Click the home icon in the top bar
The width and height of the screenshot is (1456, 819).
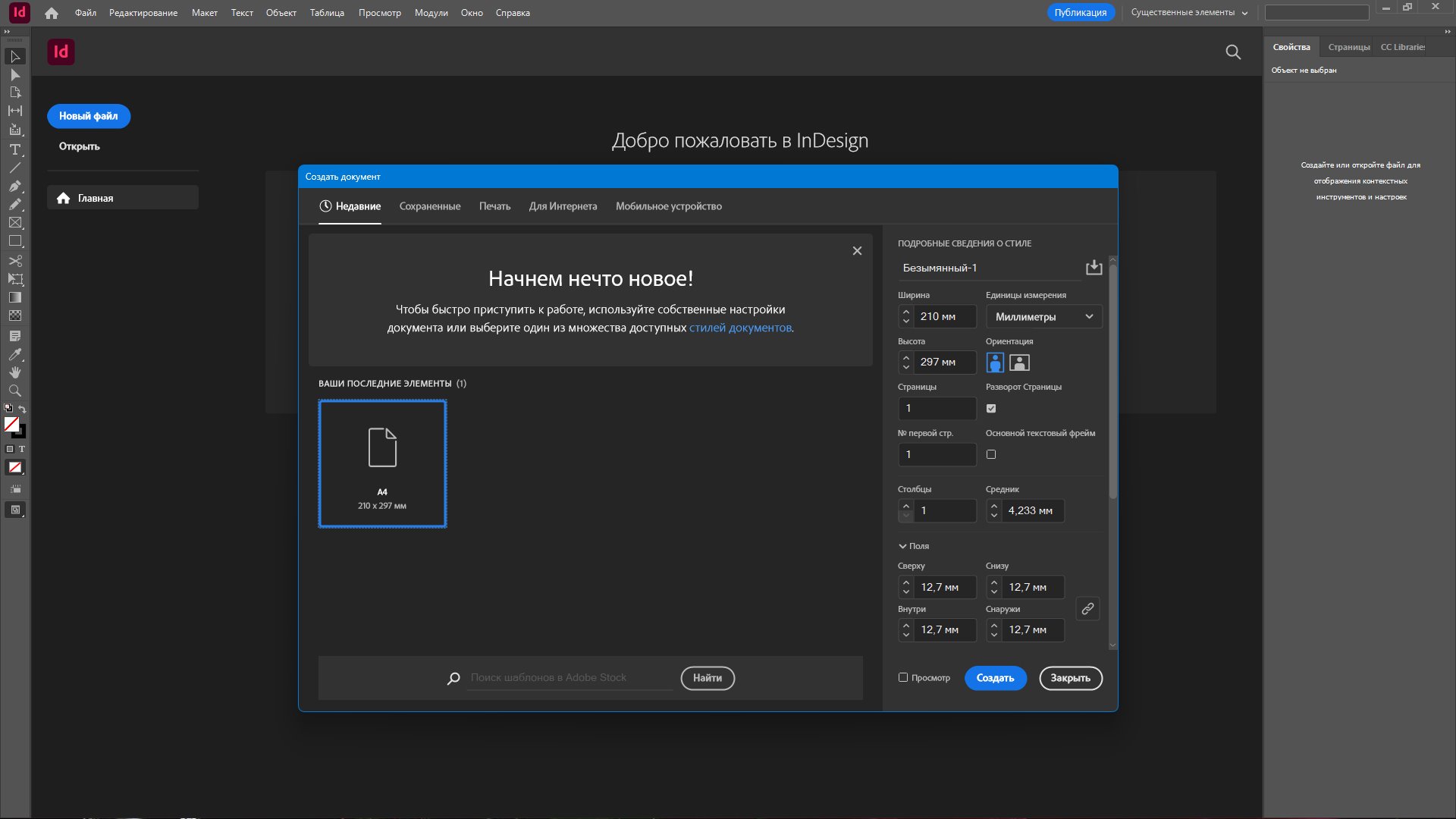point(51,13)
